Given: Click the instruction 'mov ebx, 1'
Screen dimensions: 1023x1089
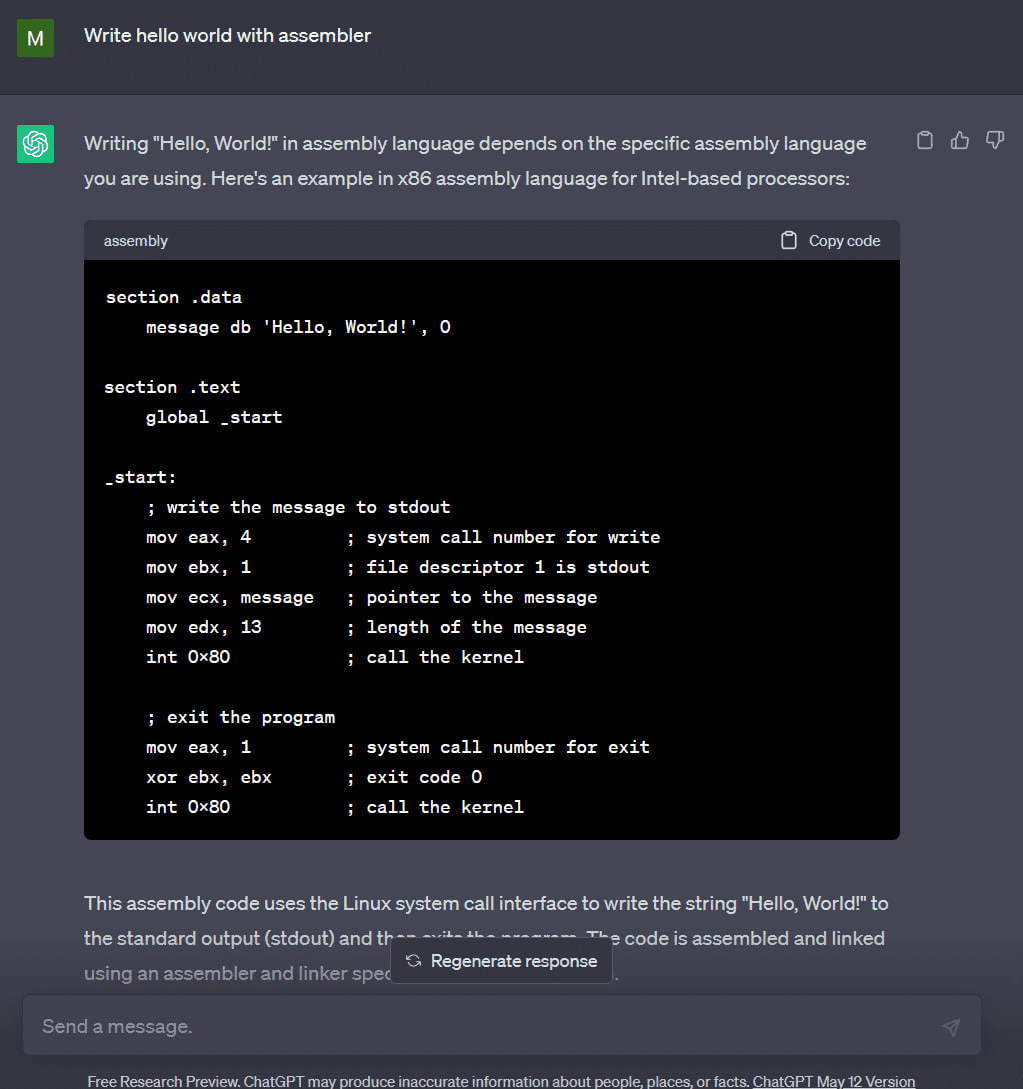Looking at the screenshot, I should pos(199,567).
